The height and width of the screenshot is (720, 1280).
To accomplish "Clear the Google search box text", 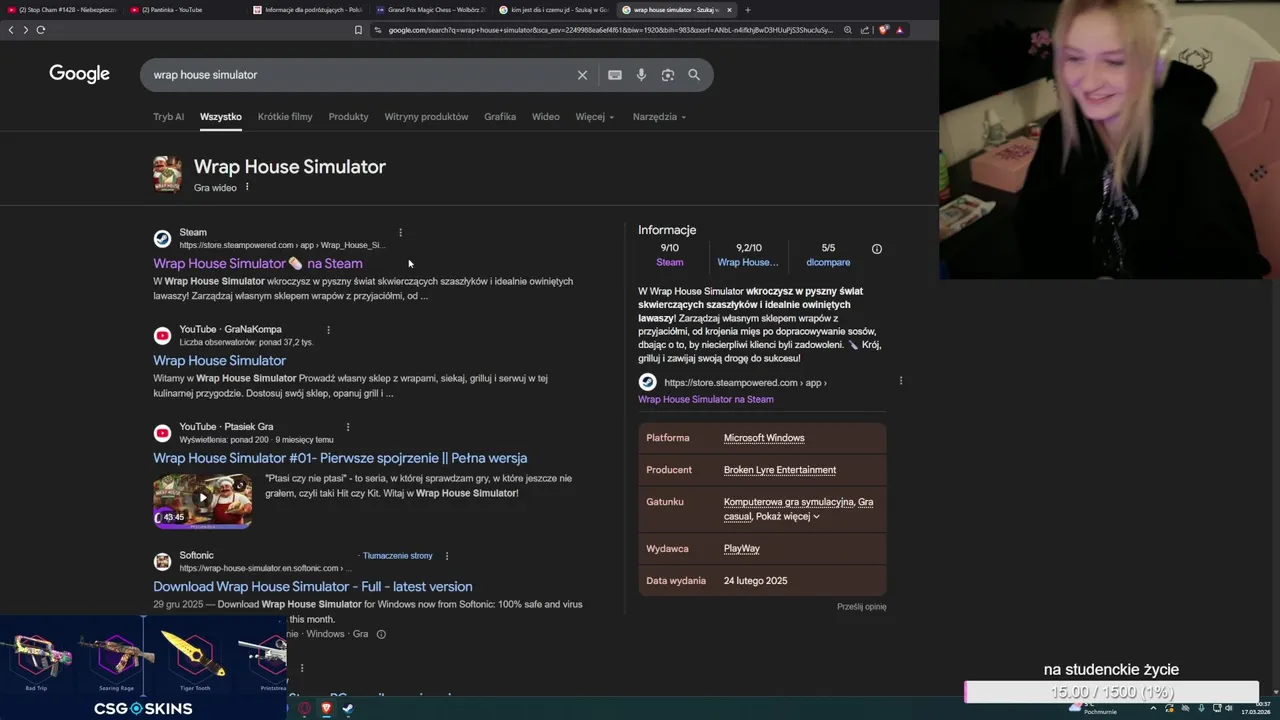I will (582, 75).
